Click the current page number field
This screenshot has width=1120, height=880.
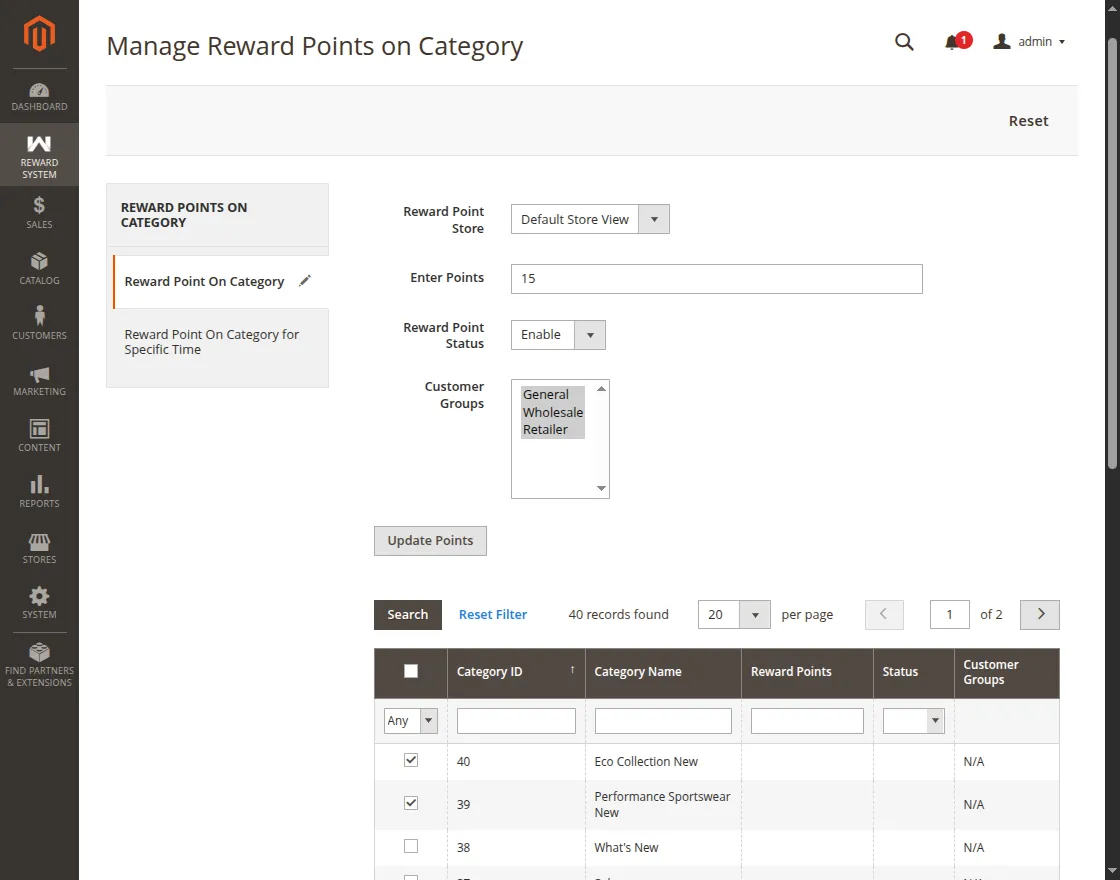click(x=949, y=614)
